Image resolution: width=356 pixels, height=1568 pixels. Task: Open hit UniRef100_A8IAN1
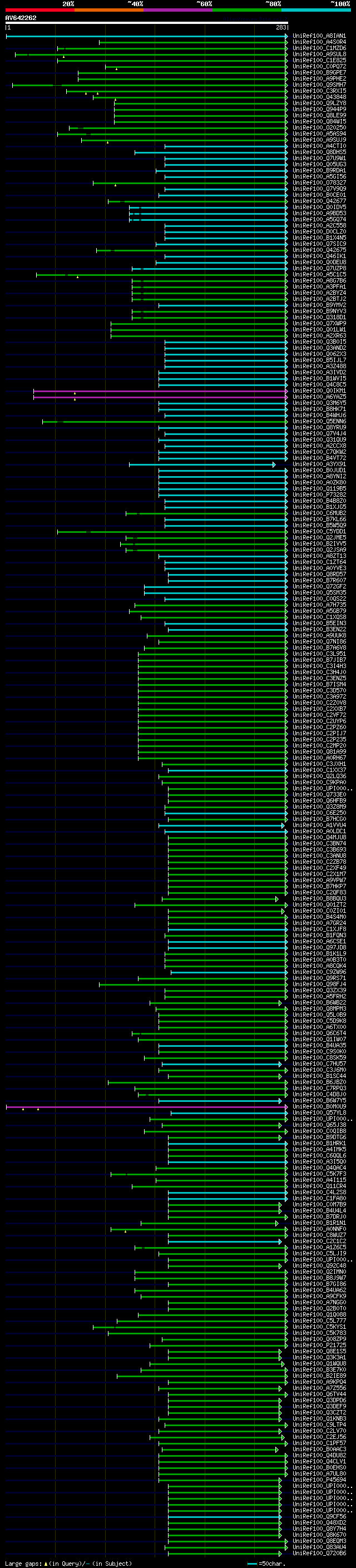pyautogui.click(x=319, y=37)
